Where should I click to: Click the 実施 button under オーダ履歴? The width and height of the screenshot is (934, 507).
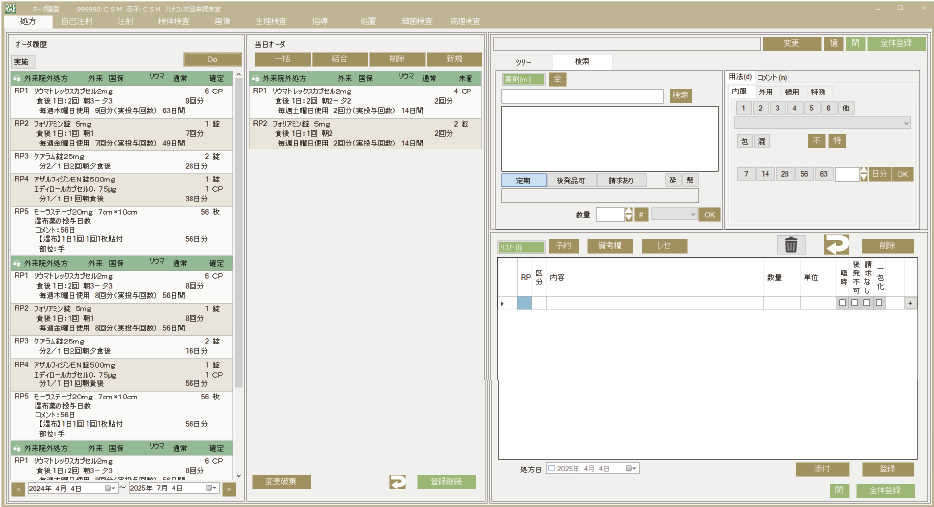tap(21, 61)
